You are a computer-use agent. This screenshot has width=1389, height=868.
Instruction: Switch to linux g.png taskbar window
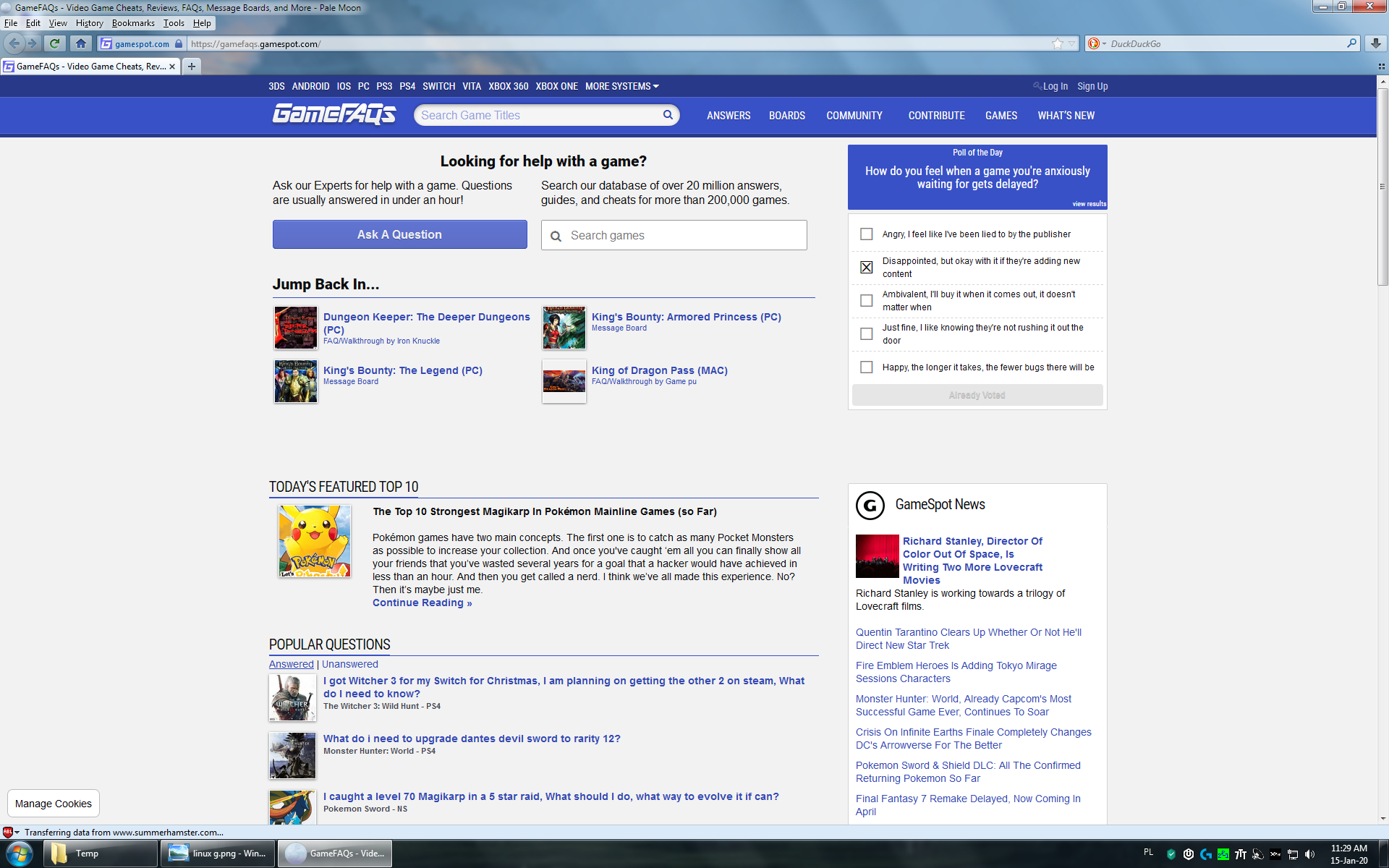pos(218,854)
